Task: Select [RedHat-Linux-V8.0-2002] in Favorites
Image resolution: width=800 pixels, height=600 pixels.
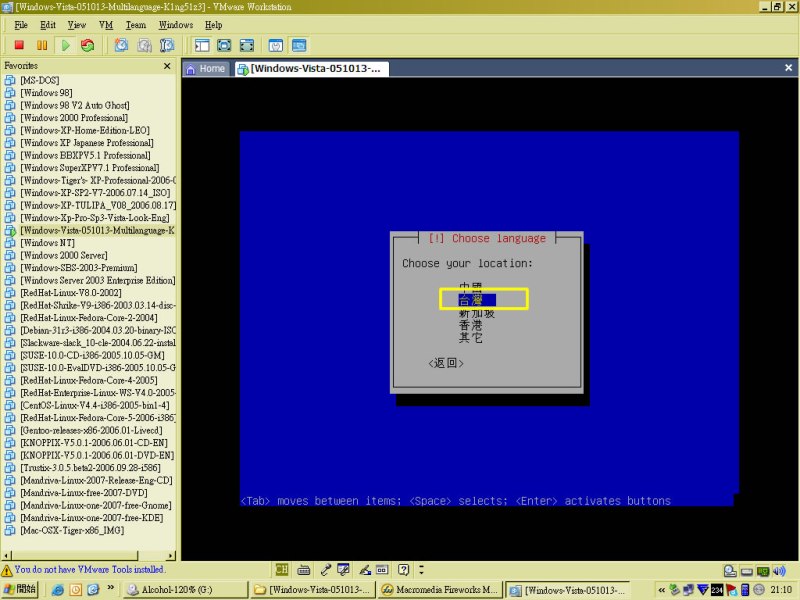Action: point(71,293)
